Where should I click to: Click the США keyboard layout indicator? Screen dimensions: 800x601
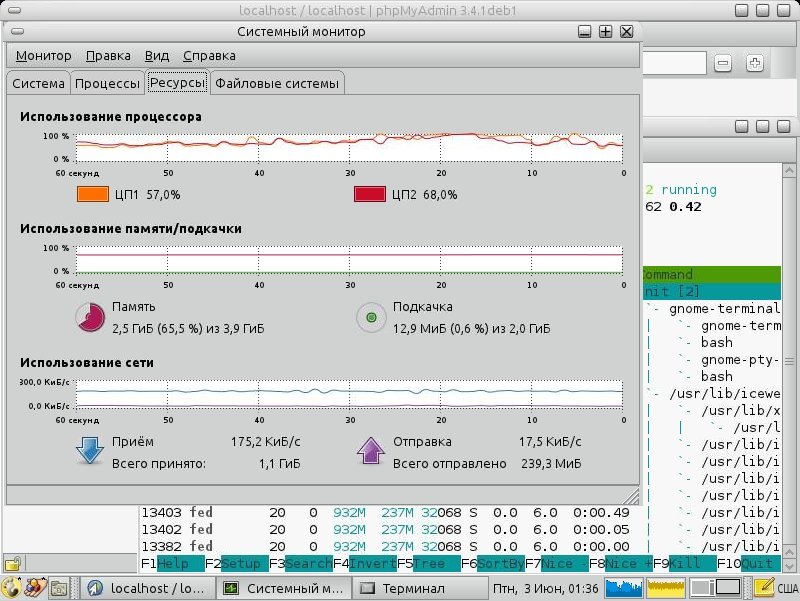pyautogui.click(x=787, y=588)
